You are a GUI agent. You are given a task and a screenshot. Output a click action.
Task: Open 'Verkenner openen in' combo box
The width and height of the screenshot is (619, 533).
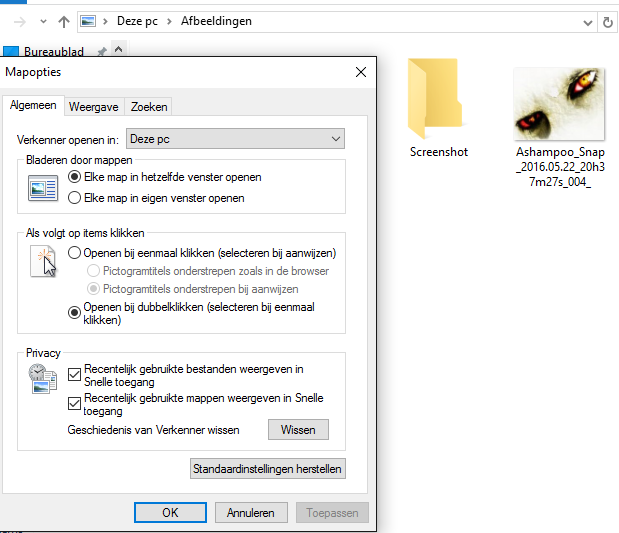pos(235,139)
